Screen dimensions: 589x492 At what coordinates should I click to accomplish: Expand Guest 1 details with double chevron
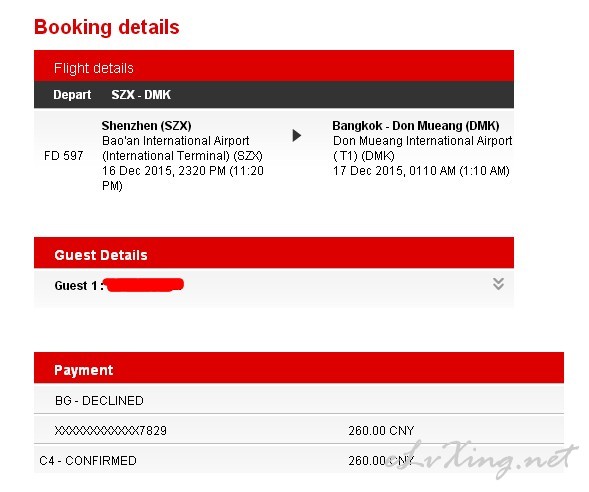pos(498,284)
